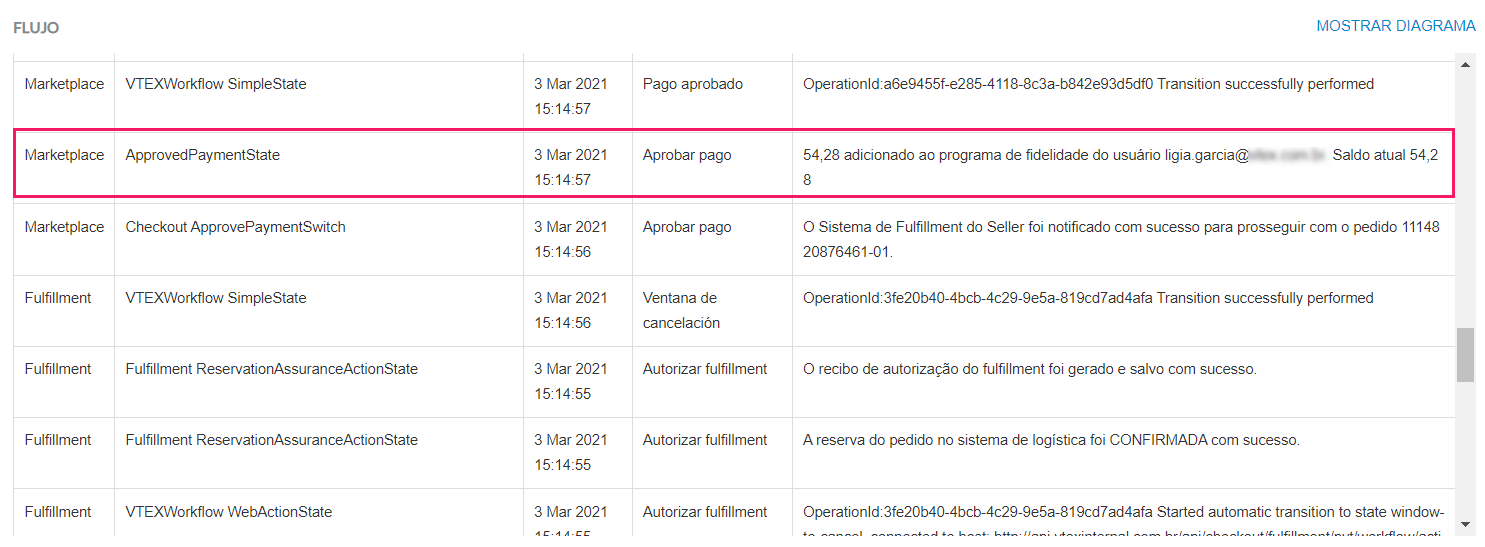Click the OperationId a6e9455f transition message
The height and width of the screenshot is (547, 1485).
point(1088,84)
